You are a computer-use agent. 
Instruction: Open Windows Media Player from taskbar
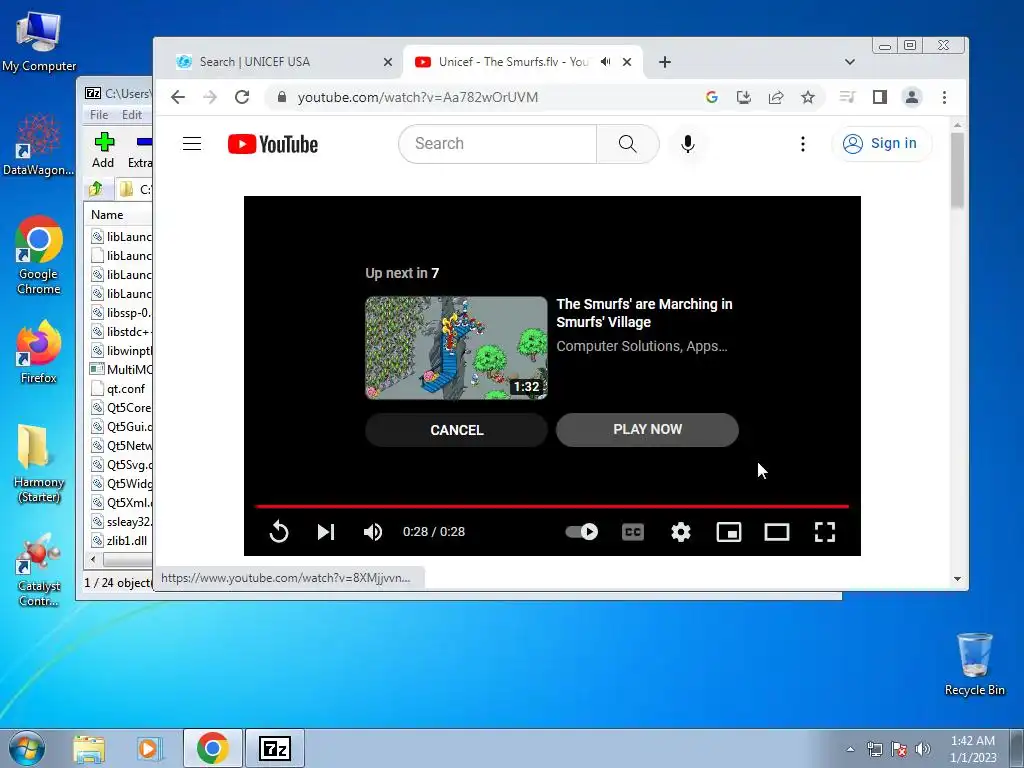pyautogui.click(x=150, y=748)
